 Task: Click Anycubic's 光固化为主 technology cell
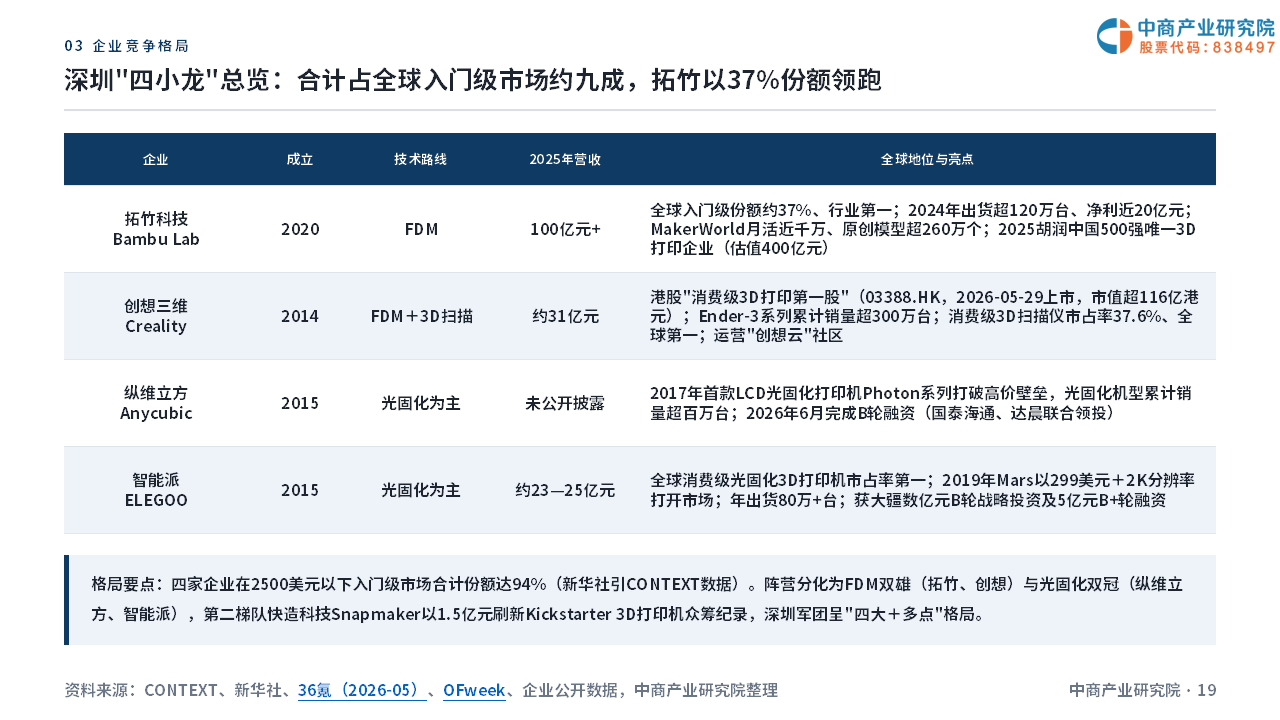(421, 403)
